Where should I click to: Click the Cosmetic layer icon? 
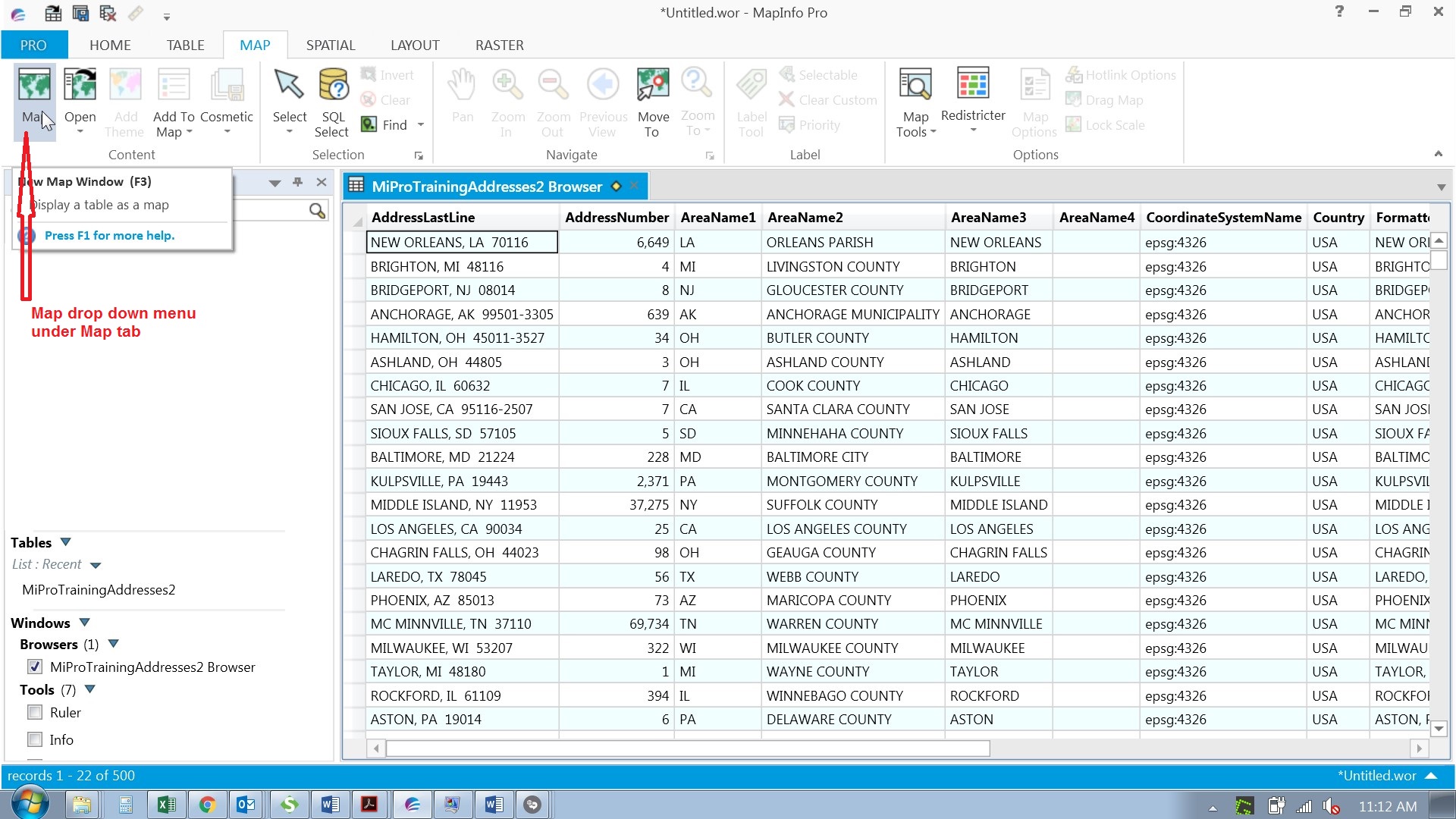tap(227, 85)
